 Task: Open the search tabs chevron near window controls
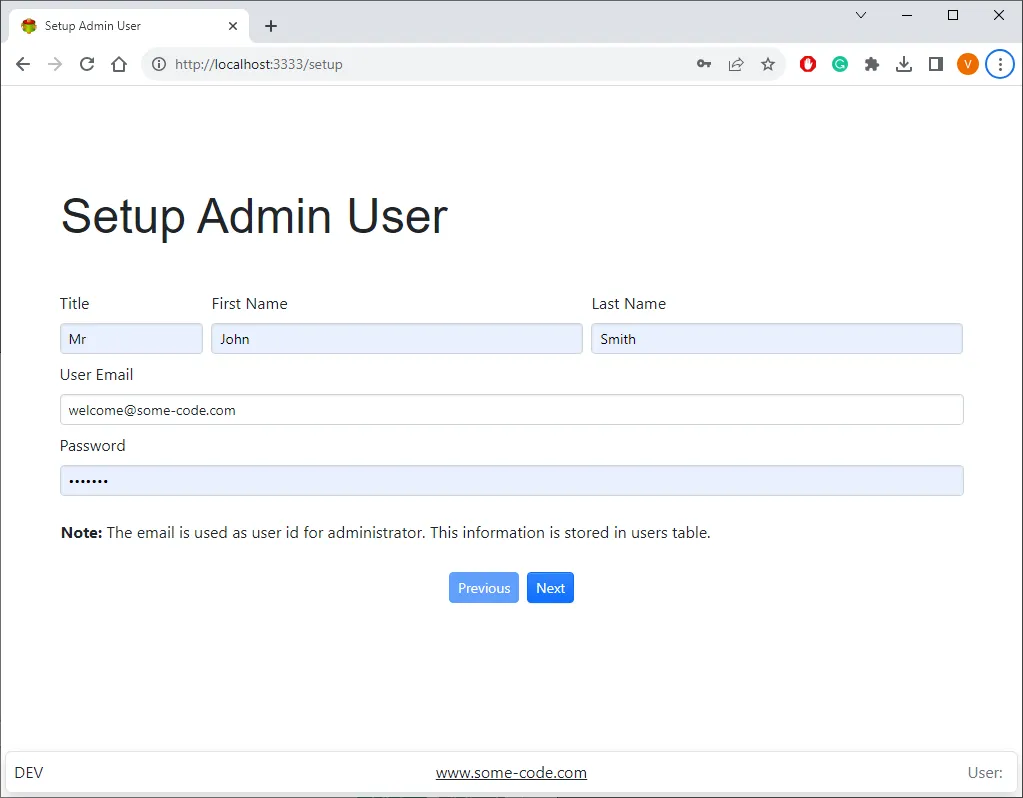coord(861,15)
